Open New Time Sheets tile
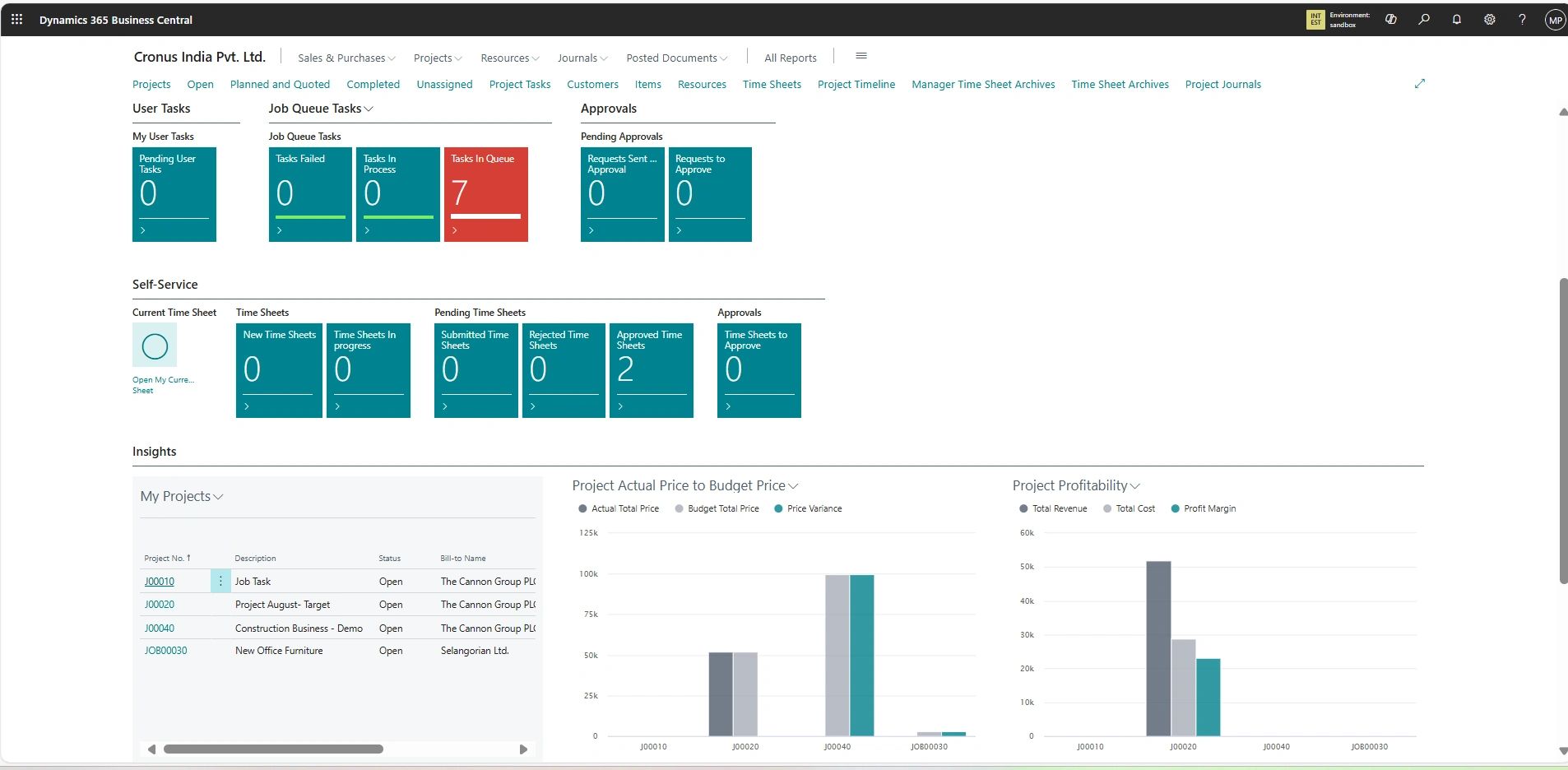The image size is (1568, 770). coord(279,370)
